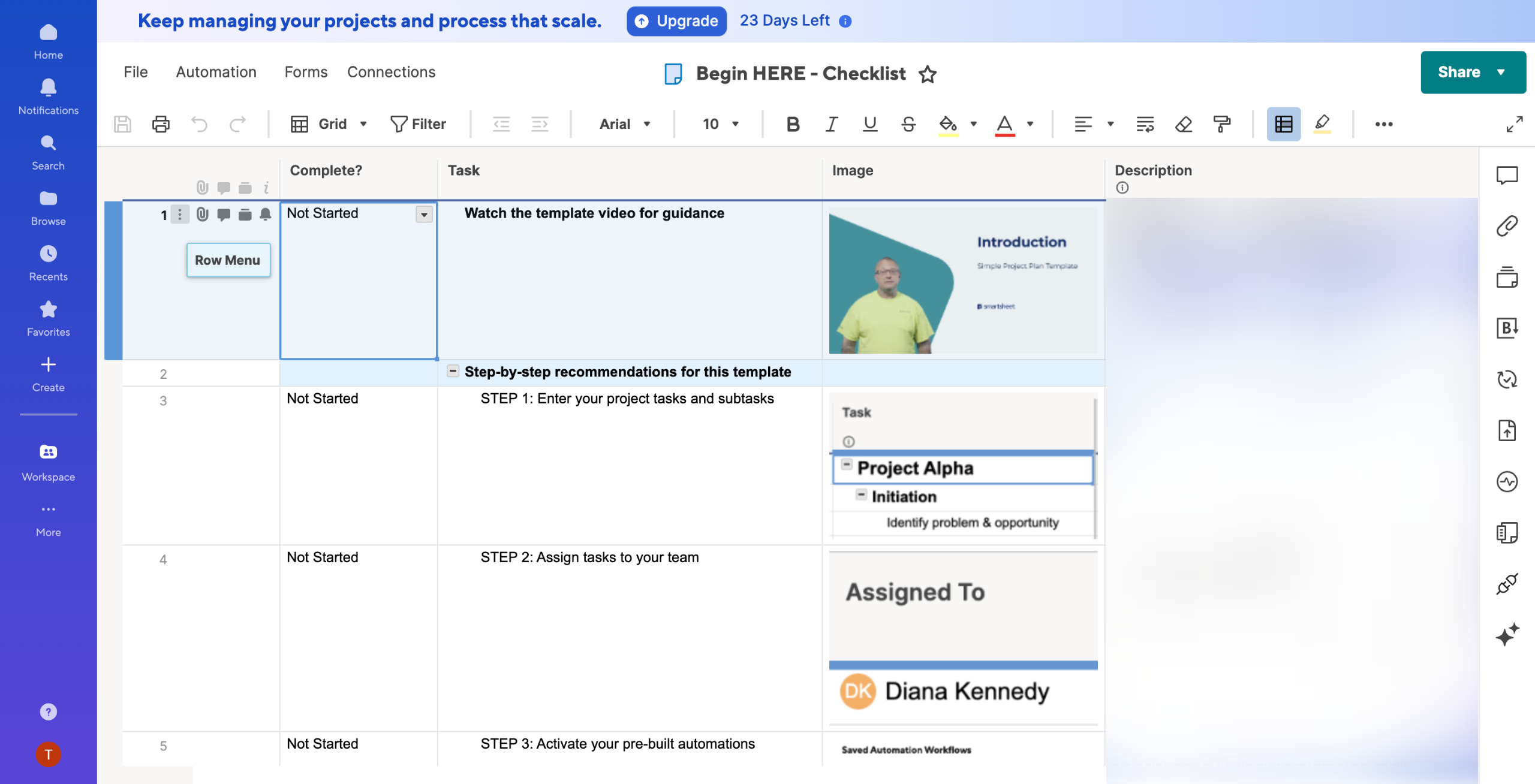Open Update Requests in right rail
The width and height of the screenshot is (1535, 784).
click(x=1507, y=379)
